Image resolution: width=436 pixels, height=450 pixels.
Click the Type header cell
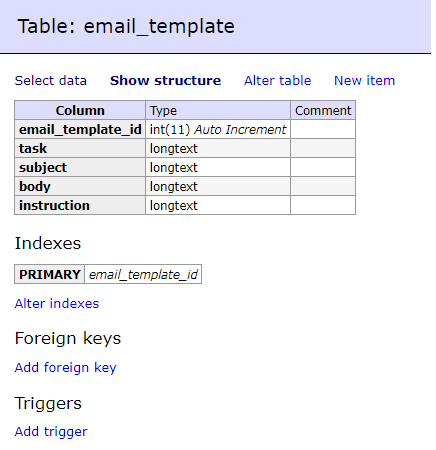pyautogui.click(x=218, y=110)
